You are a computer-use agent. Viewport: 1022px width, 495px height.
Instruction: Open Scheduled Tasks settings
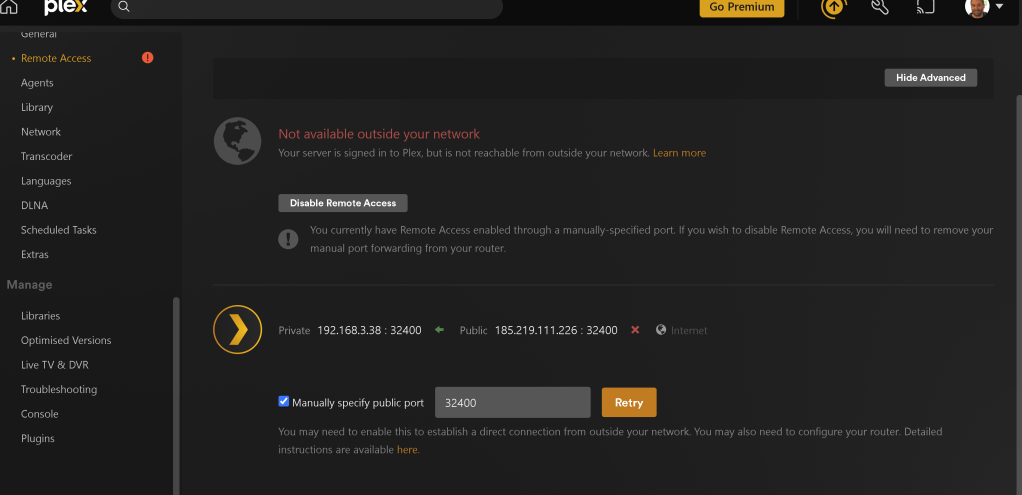coord(59,230)
